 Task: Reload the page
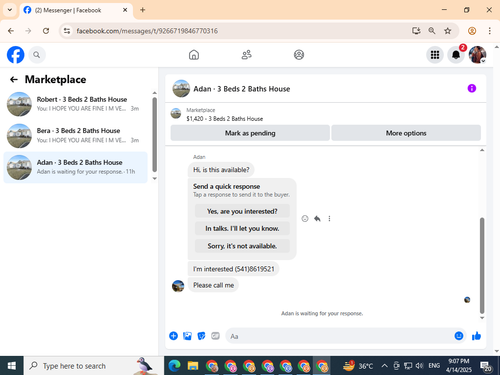click(x=46, y=31)
